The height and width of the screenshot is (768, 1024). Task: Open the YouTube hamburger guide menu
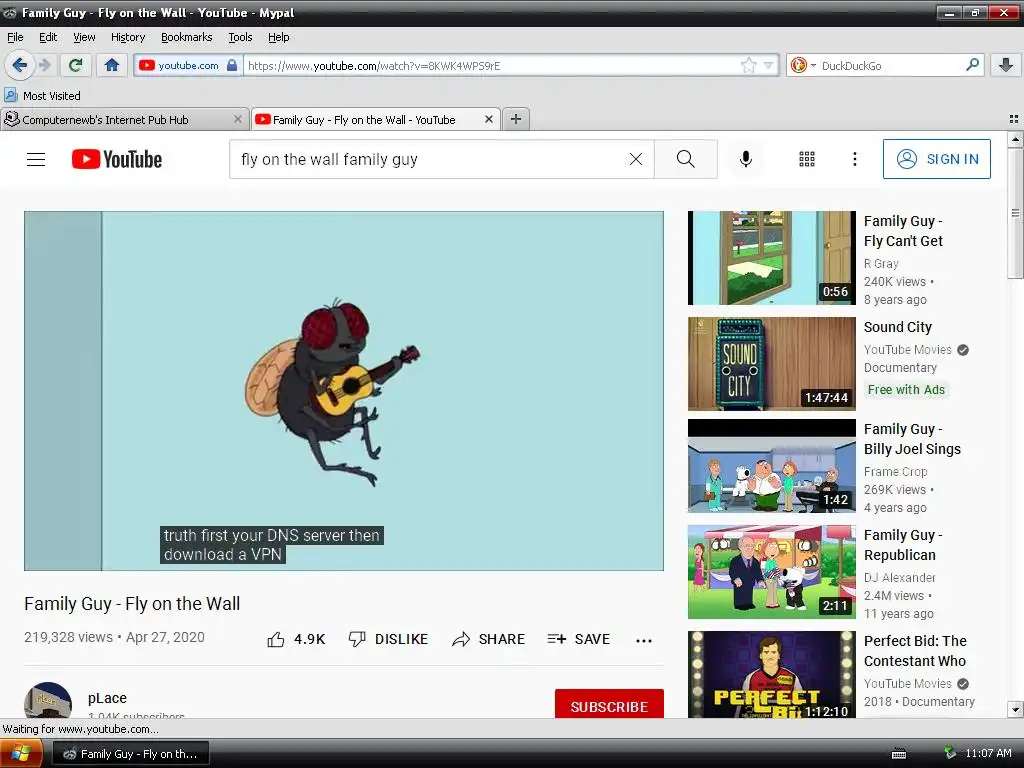(x=36, y=159)
